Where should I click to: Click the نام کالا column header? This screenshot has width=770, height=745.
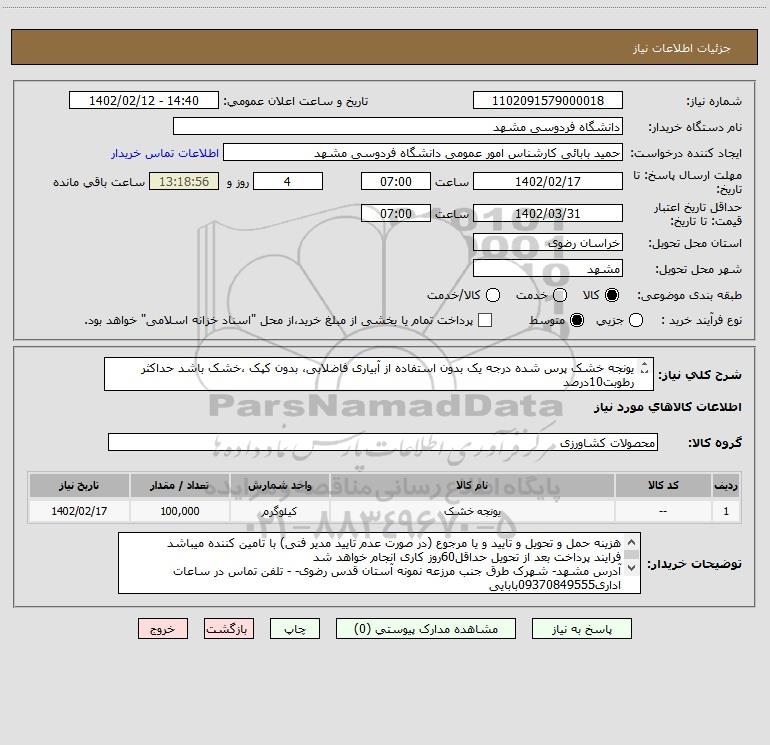pyautogui.click(x=472, y=485)
